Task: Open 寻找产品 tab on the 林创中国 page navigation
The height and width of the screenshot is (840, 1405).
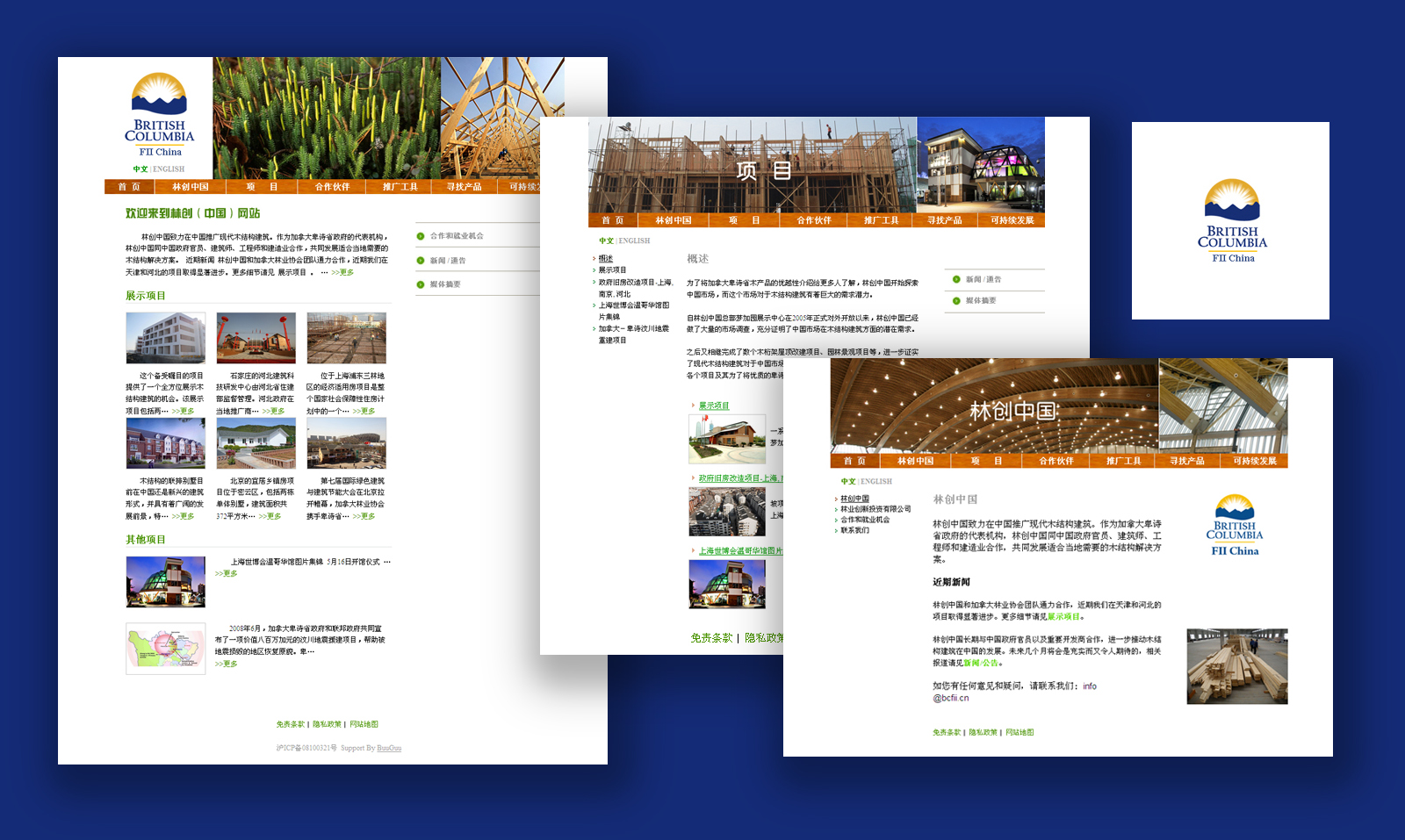Action: [1186, 461]
